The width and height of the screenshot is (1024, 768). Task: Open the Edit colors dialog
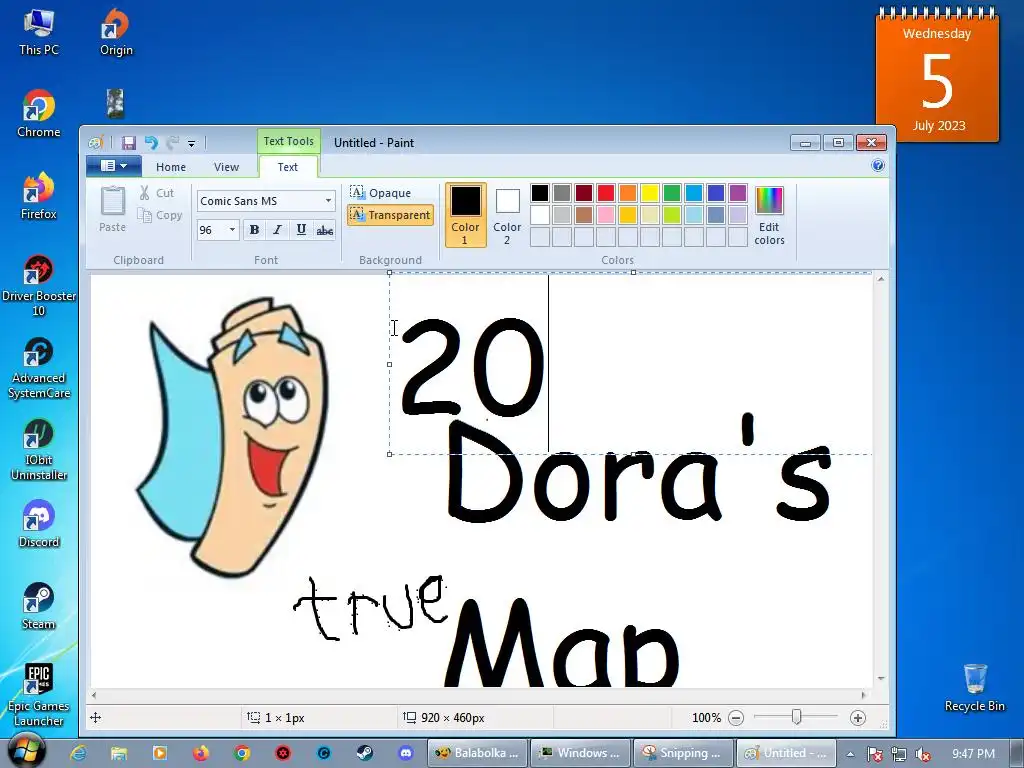click(x=769, y=215)
